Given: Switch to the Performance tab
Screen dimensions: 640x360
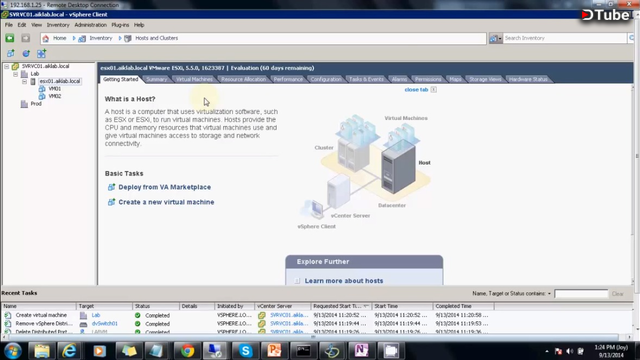Looking at the screenshot, I should coord(288,79).
